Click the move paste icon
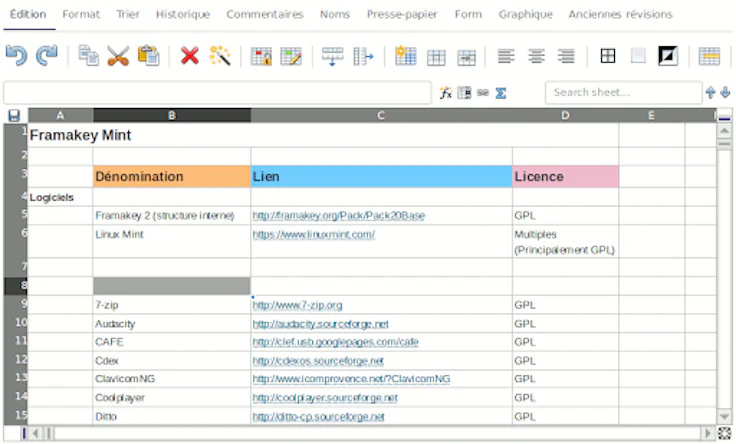Image resolution: width=736 pixels, height=444 pixels. [436, 57]
